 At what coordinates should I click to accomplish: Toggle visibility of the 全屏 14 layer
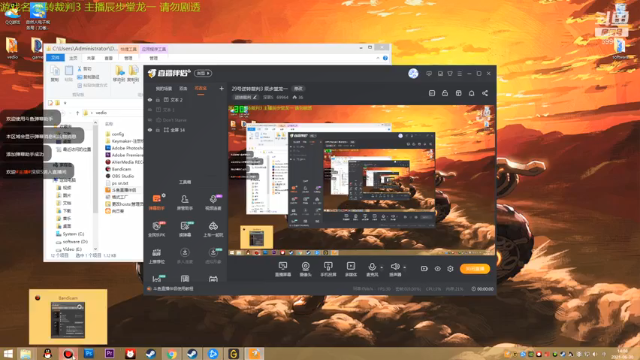pos(150,130)
